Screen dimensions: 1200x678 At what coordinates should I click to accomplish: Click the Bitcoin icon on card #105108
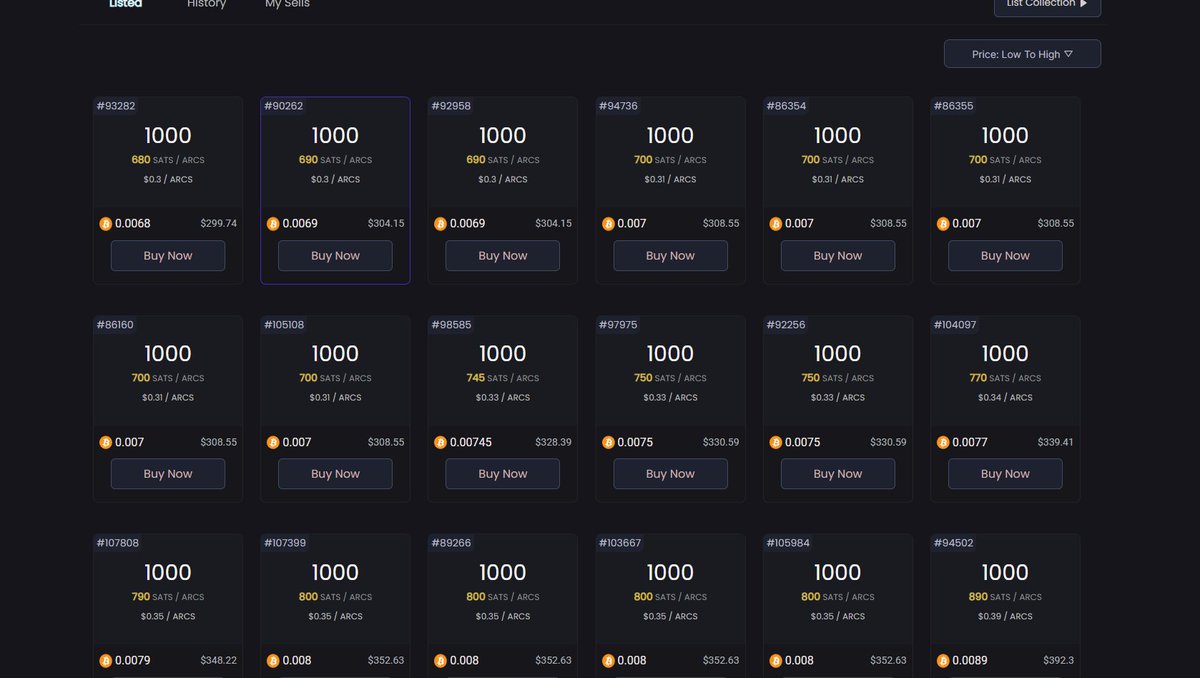[x=273, y=442]
